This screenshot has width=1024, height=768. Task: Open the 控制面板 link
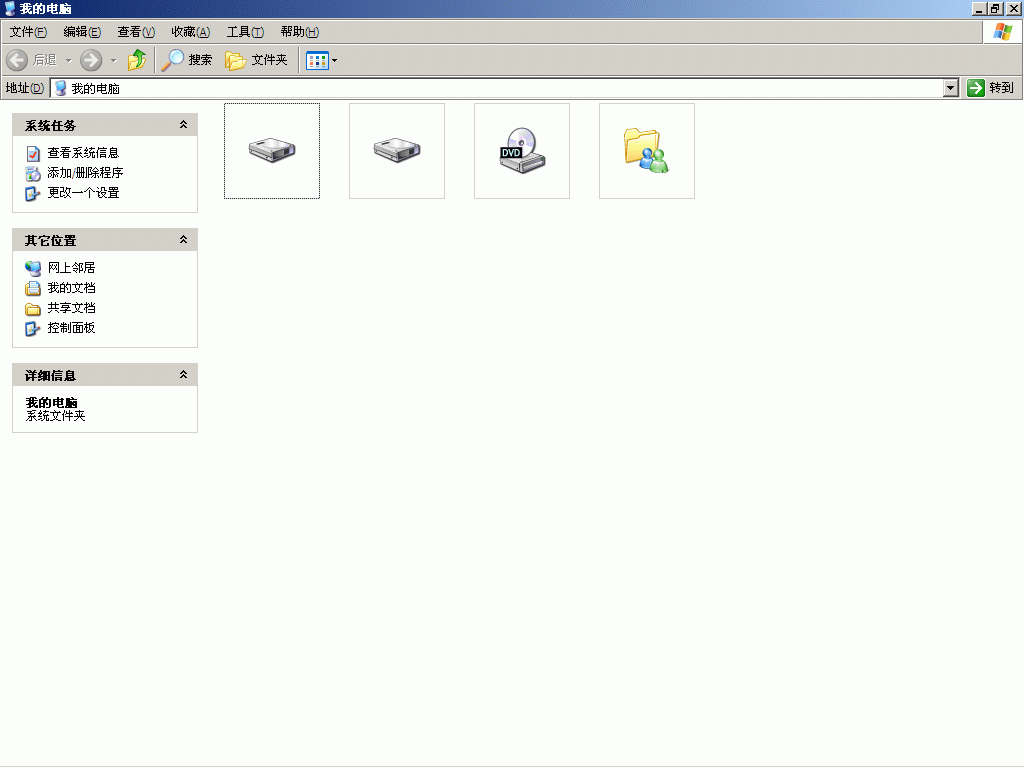click(x=71, y=328)
